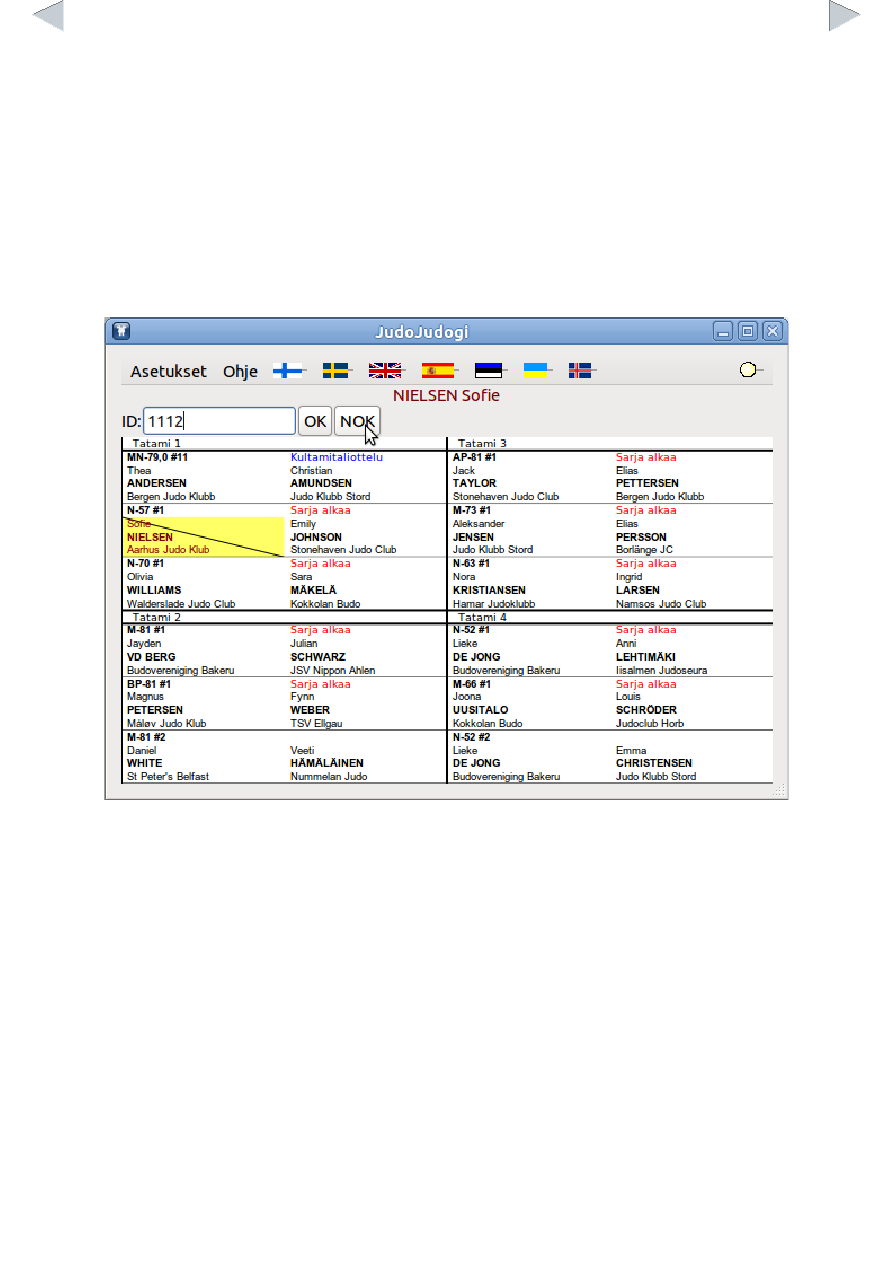Confirm the ID with the OK button
This screenshot has width=893, height=1263.
pos(316,422)
